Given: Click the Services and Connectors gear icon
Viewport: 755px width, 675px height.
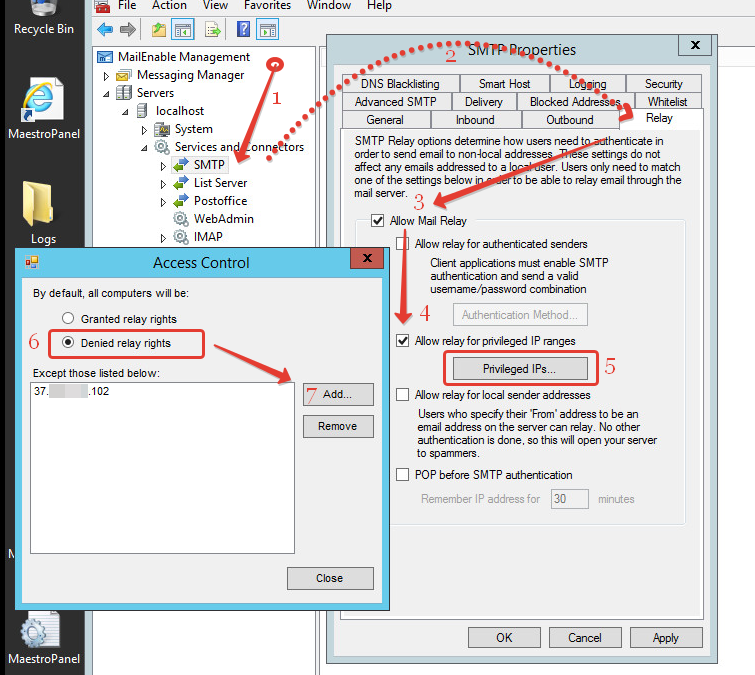Looking at the screenshot, I should click(x=162, y=147).
